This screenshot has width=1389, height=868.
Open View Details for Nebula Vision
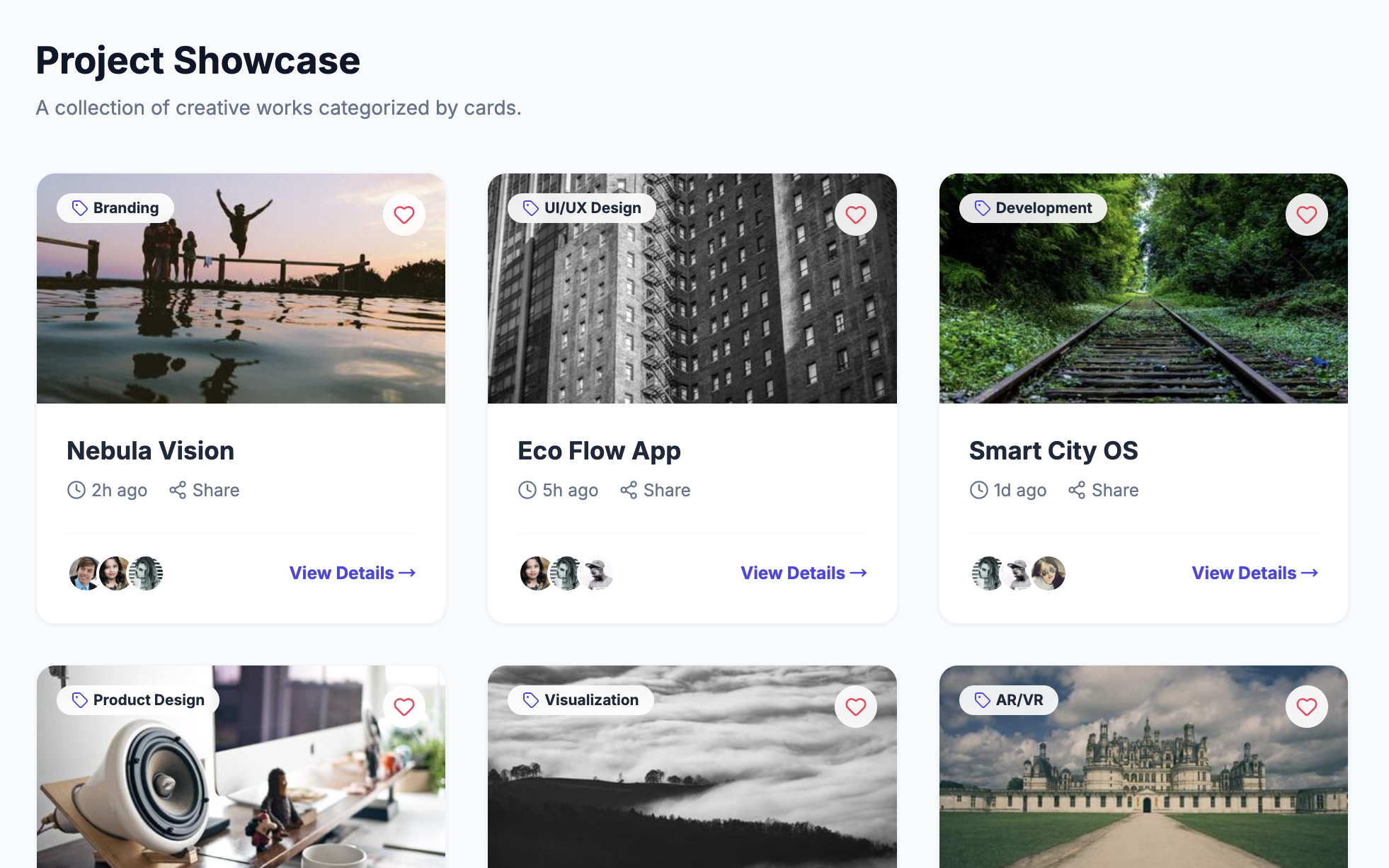[353, 573]
